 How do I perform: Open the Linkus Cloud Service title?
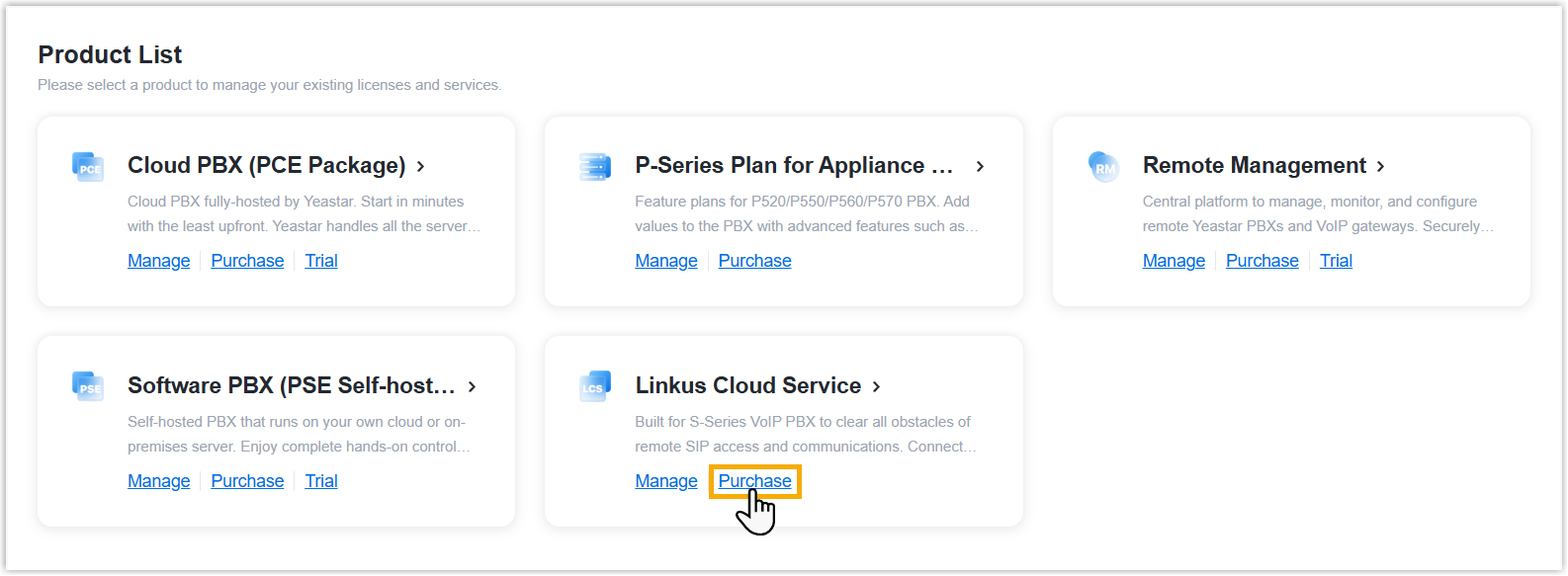coord(747,386)
